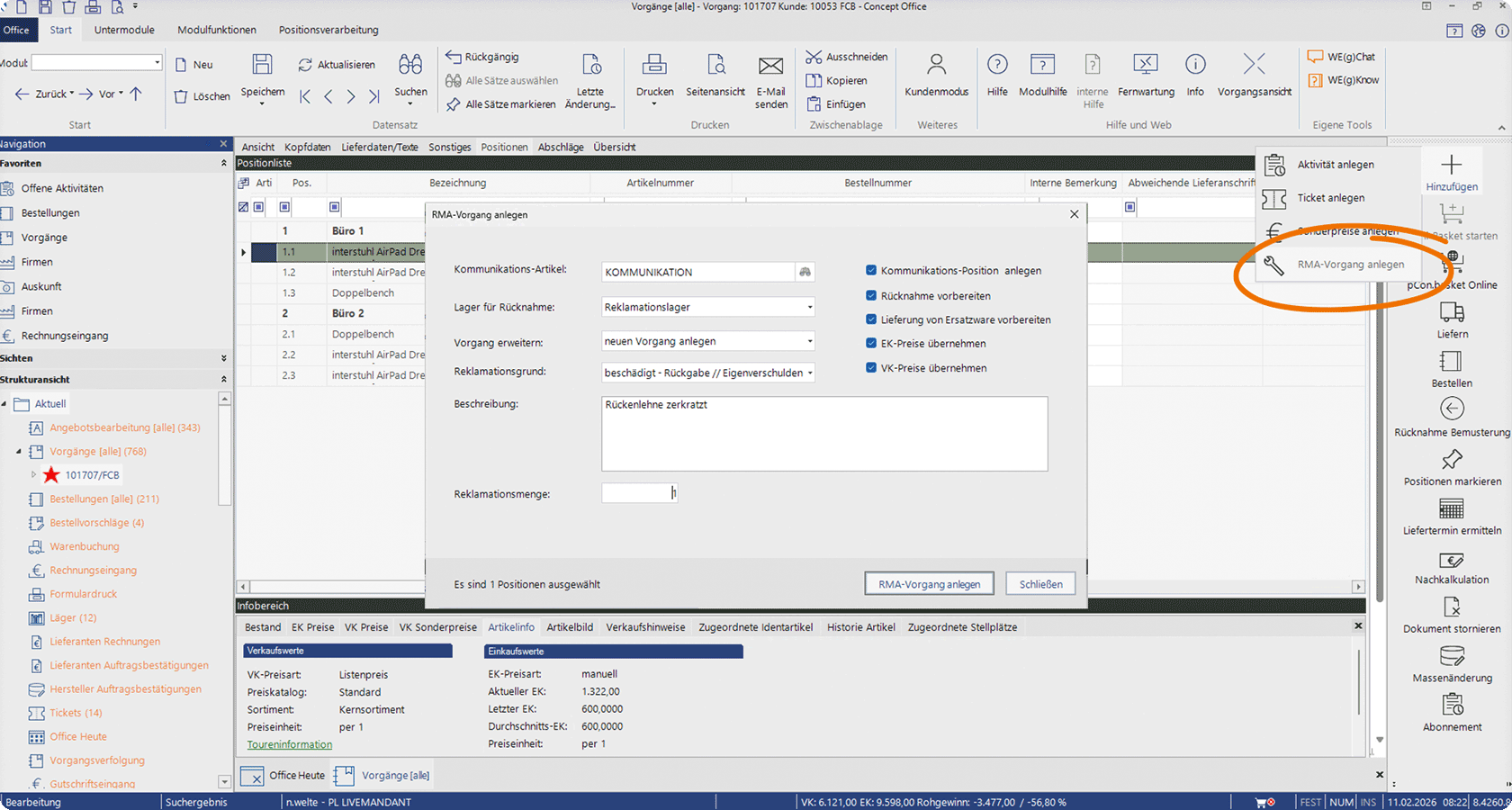Screen dimensions: 1512x810
Task: Open the Suchen binoculars tool
Action: click(410, 66)
